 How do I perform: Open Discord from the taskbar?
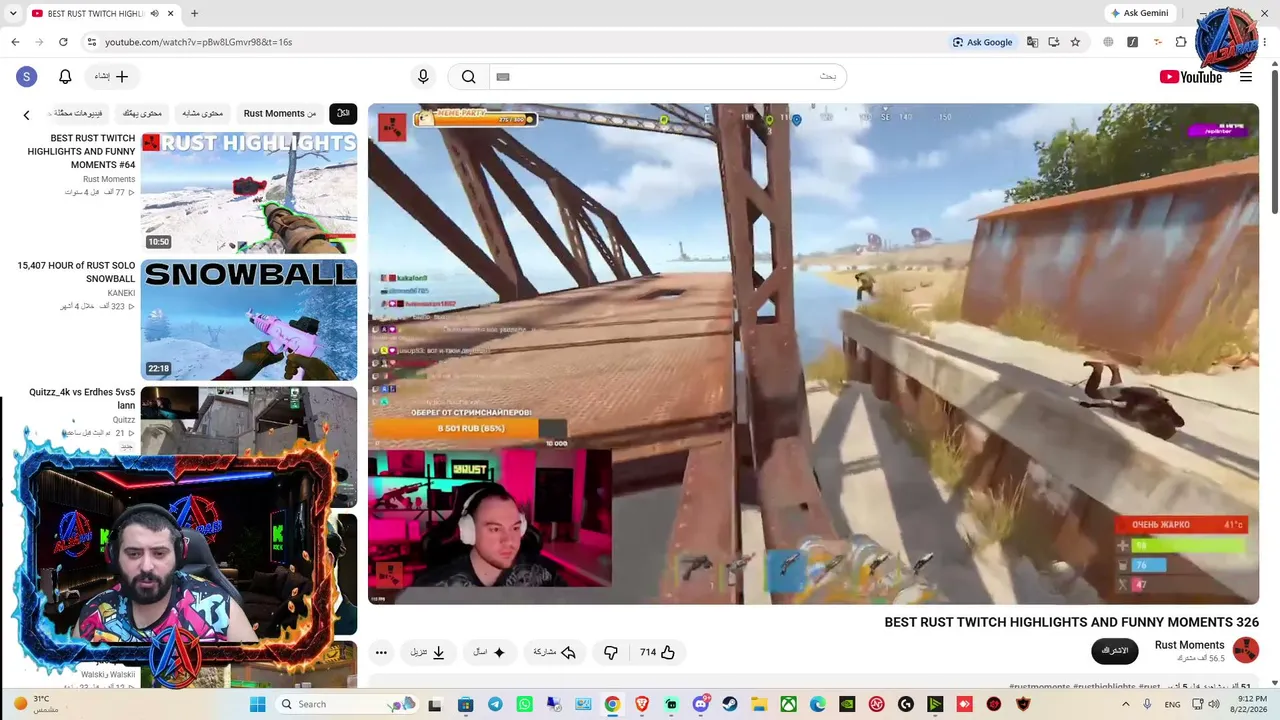tap(701, 704)
